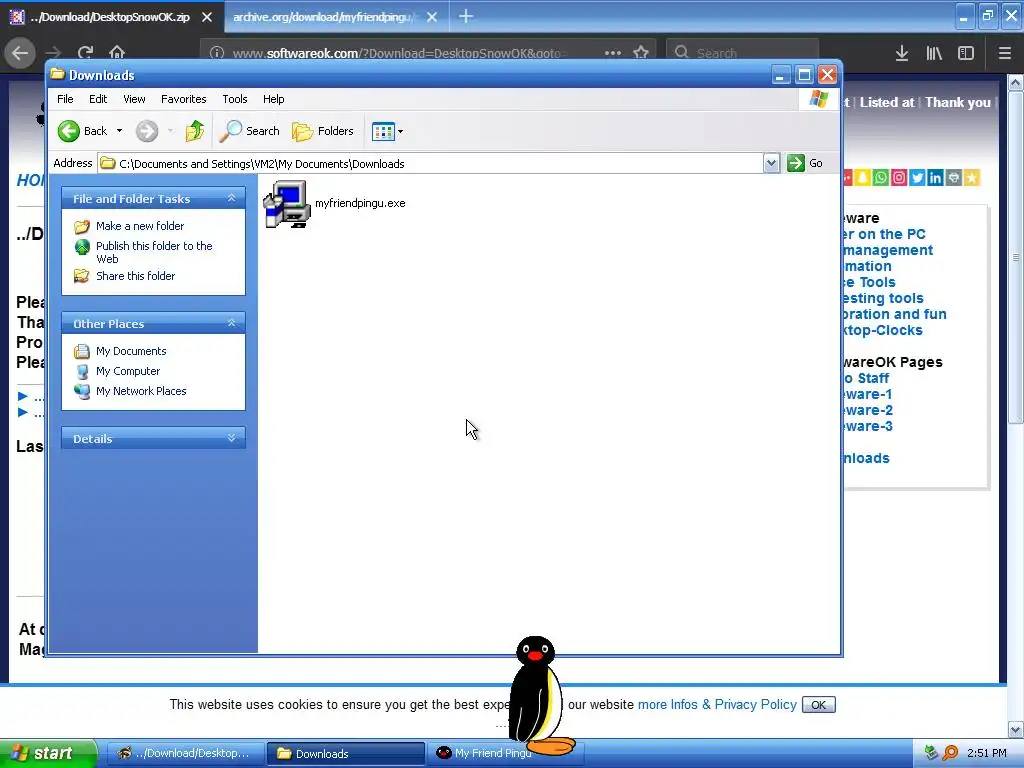Select the myfriendpingu.exe file name

360,203
